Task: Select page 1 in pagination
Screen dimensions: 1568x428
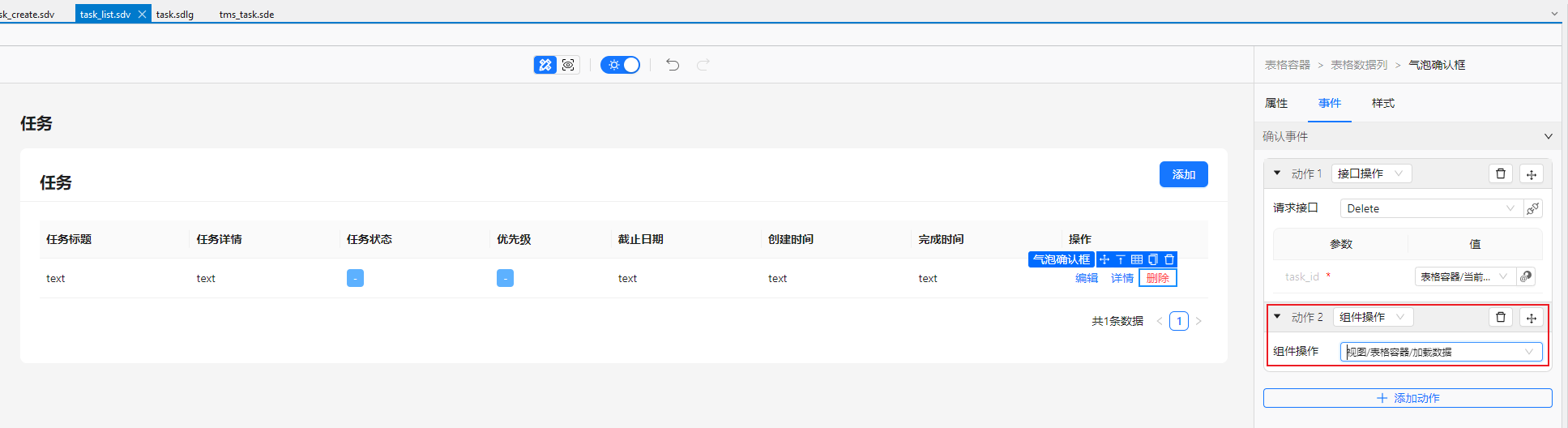Action: tap(1179, 321)
